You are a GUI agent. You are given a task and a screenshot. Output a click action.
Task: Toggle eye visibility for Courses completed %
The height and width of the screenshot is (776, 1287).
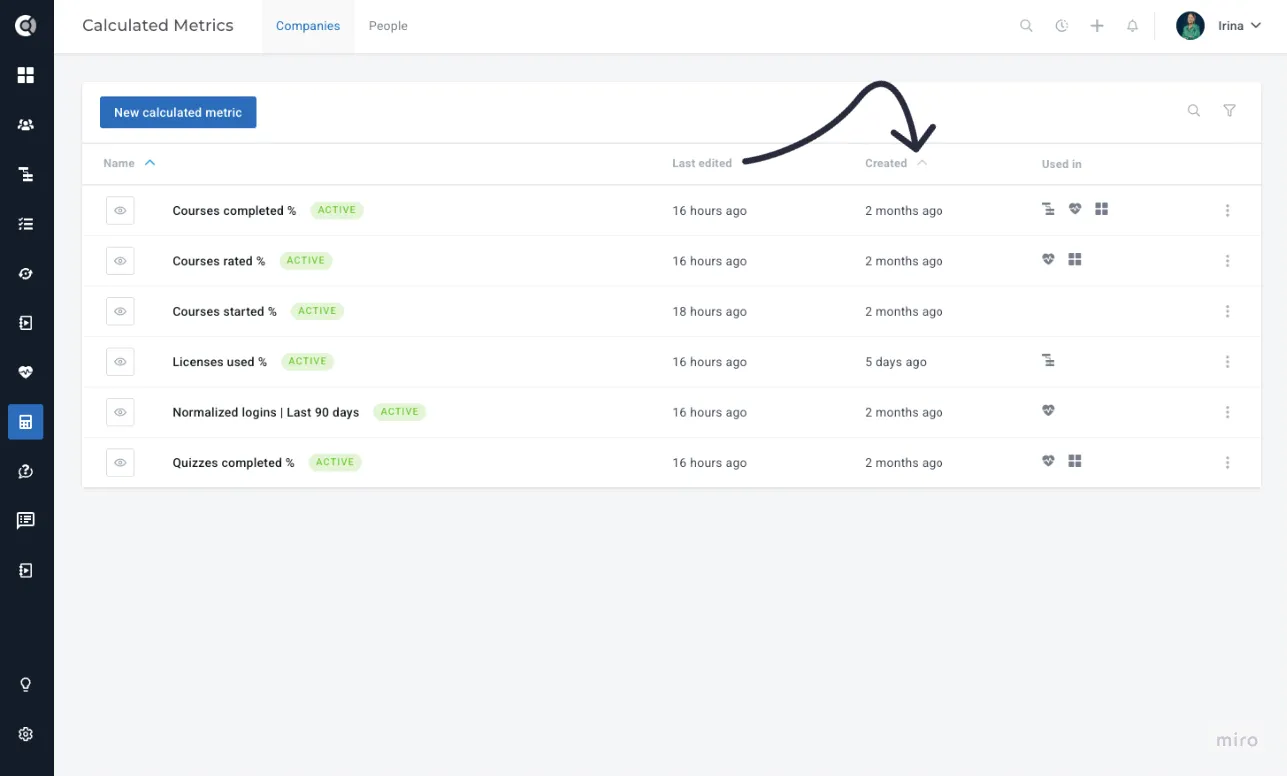120,211
